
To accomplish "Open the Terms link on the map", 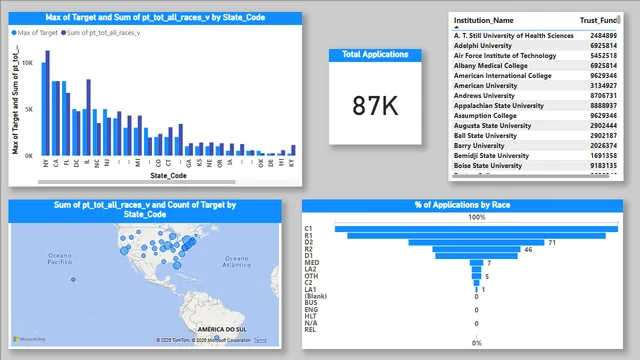I will (260, 340).
